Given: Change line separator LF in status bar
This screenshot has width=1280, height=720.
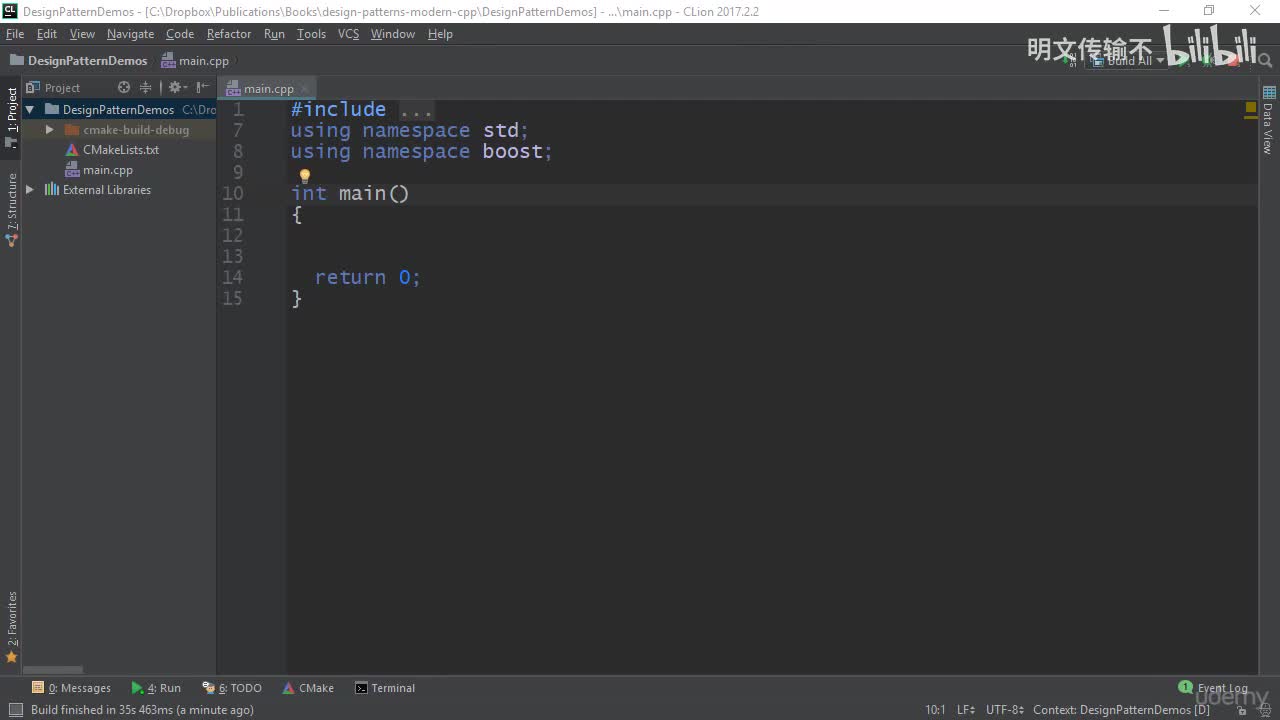Looking at the screenshot, I should (966, 710).
